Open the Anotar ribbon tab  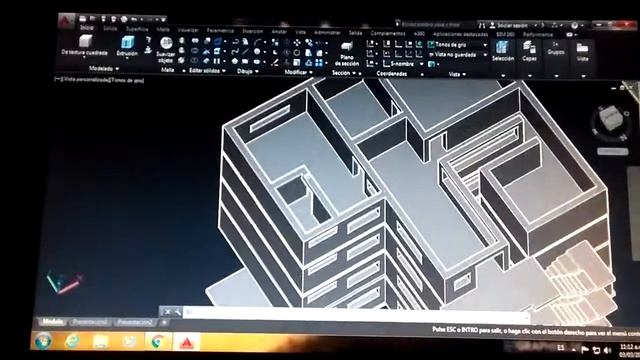(279, 31)
